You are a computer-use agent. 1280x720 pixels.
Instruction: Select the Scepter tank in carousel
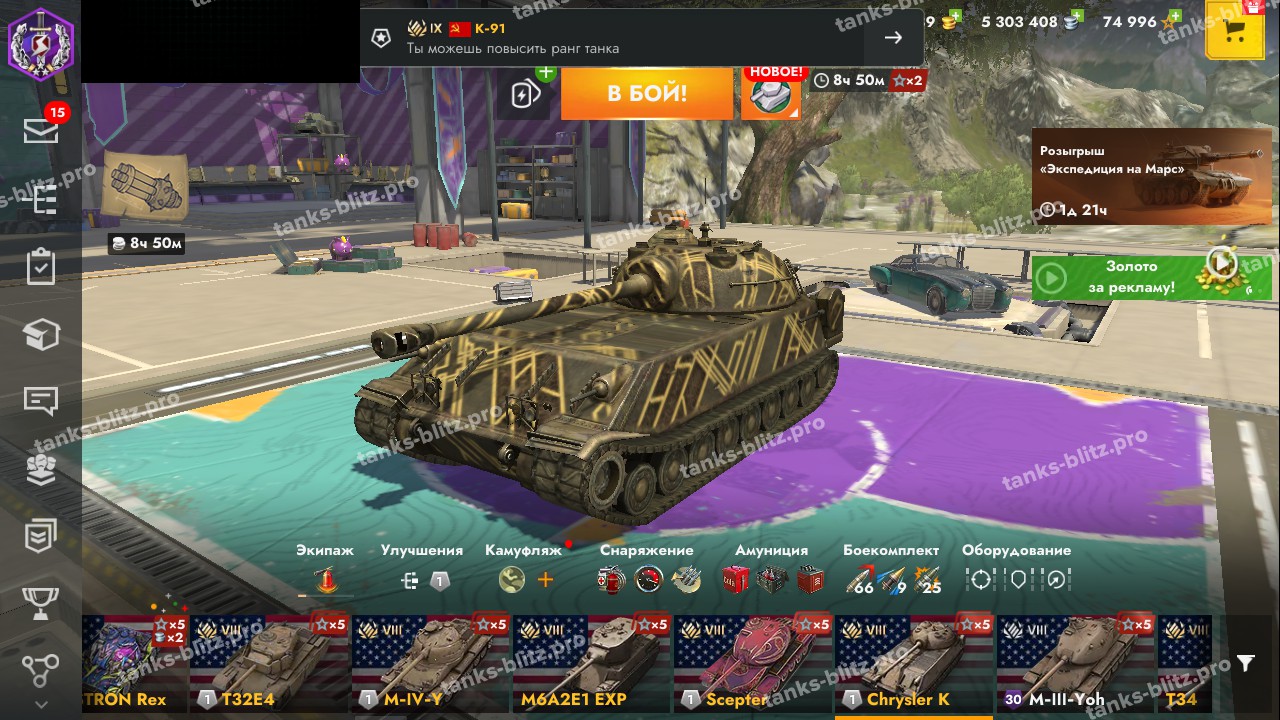coord(753,663)
